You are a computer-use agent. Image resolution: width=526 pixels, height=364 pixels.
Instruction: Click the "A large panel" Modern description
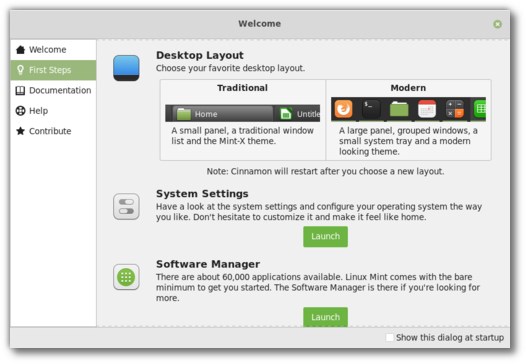[x=408, y=141]
